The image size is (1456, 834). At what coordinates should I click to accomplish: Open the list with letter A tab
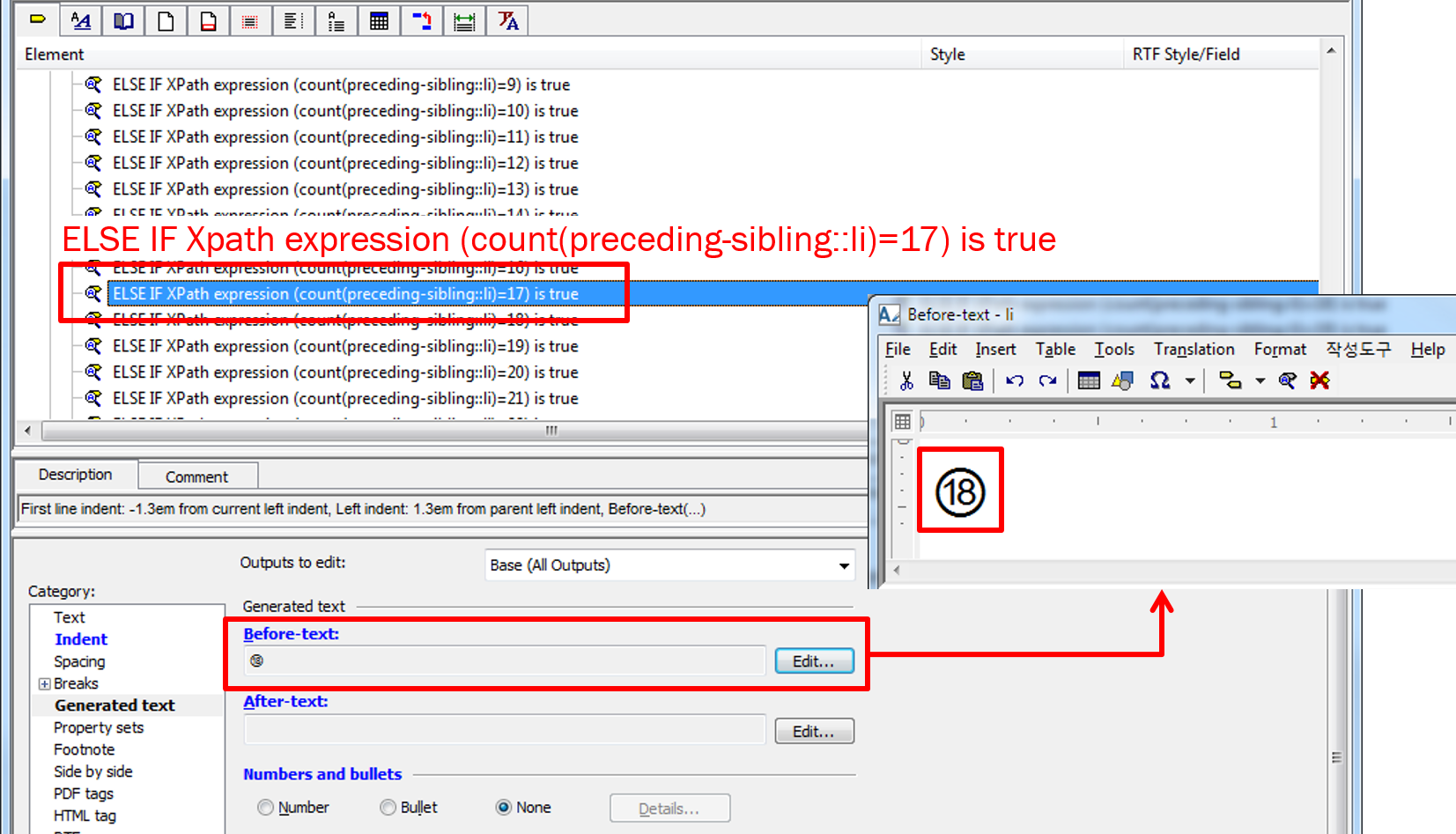[x=336, y=20]
